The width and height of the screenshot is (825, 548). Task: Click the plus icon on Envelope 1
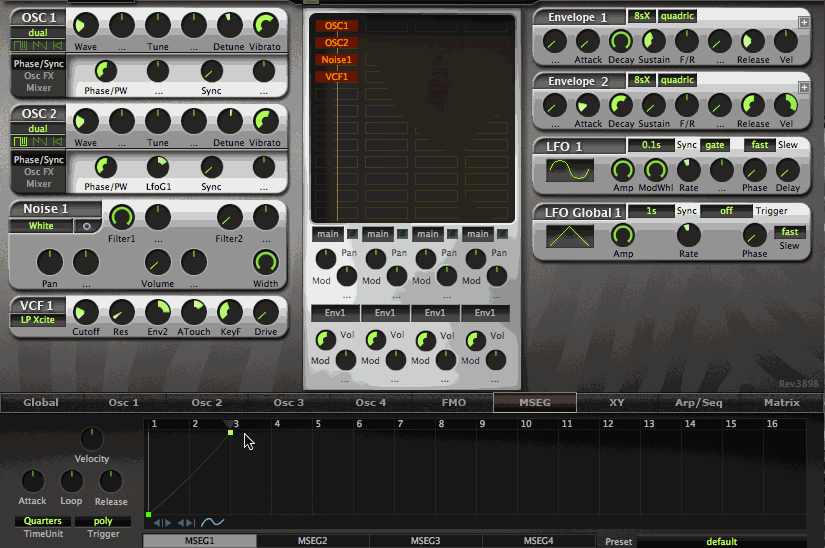pyautogui.click(x=804, y=22)
